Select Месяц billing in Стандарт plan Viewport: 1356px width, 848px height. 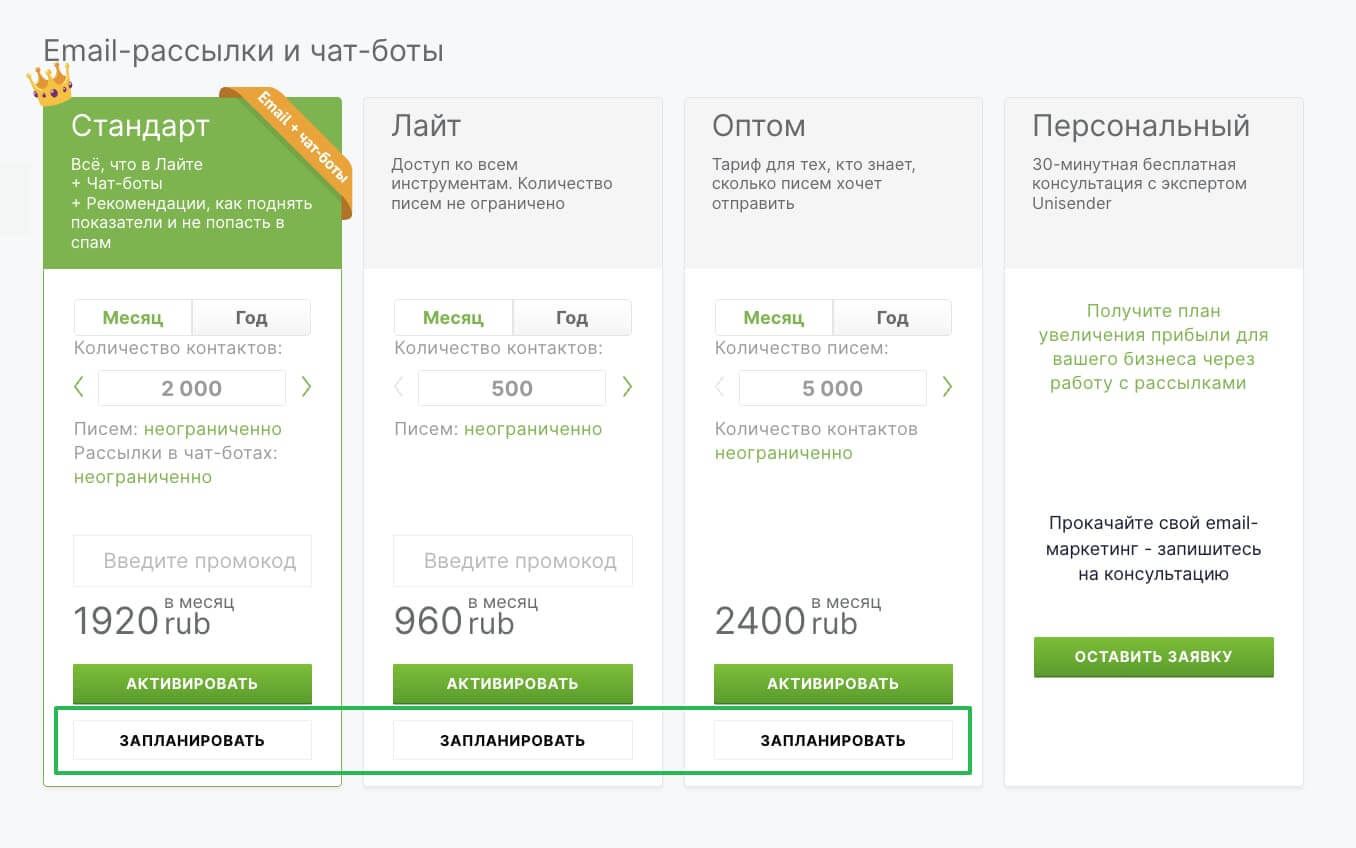[x=133, y=318]
